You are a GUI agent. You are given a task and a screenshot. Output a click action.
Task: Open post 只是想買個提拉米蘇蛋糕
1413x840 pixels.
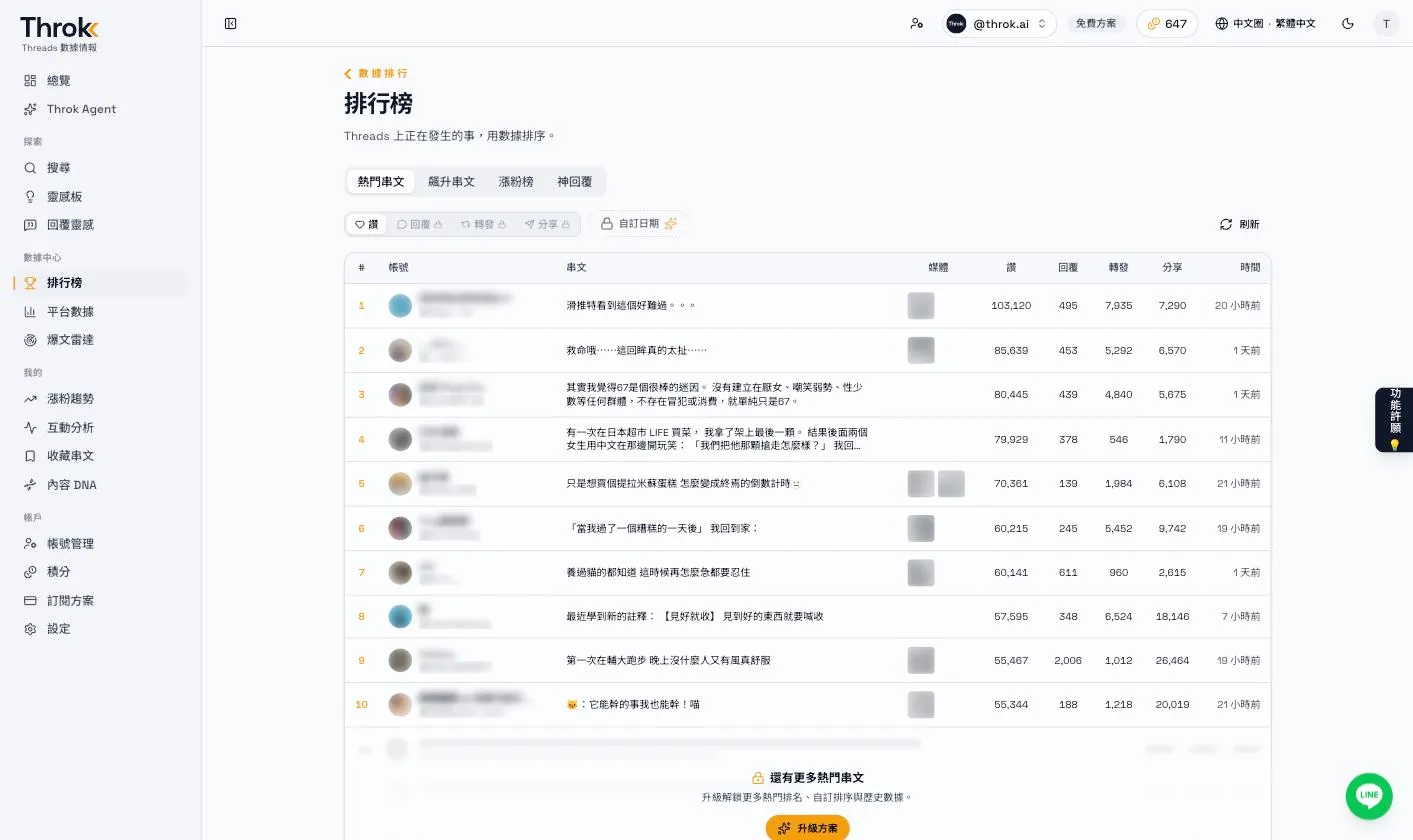click(x=684, y=484)
